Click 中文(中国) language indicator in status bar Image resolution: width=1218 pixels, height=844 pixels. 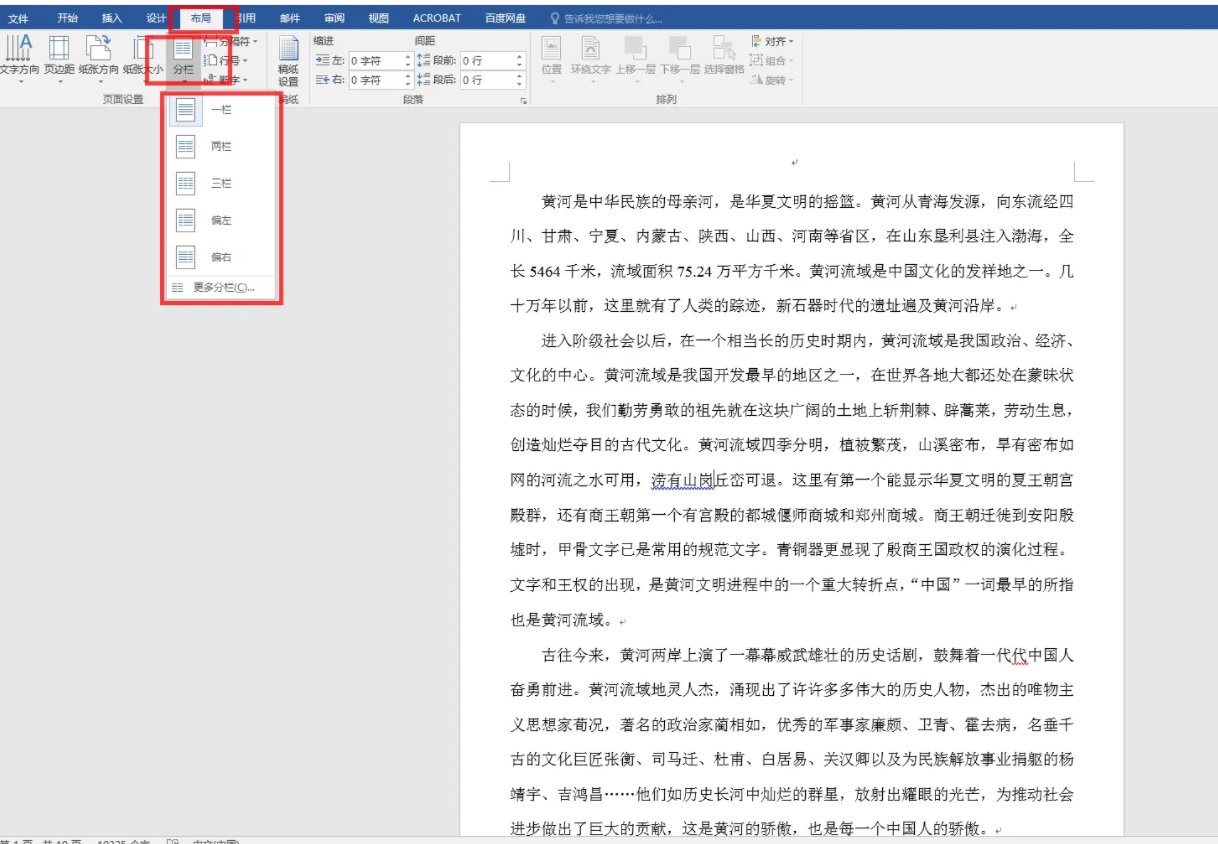pyautogui.click(x=215, y=840)
